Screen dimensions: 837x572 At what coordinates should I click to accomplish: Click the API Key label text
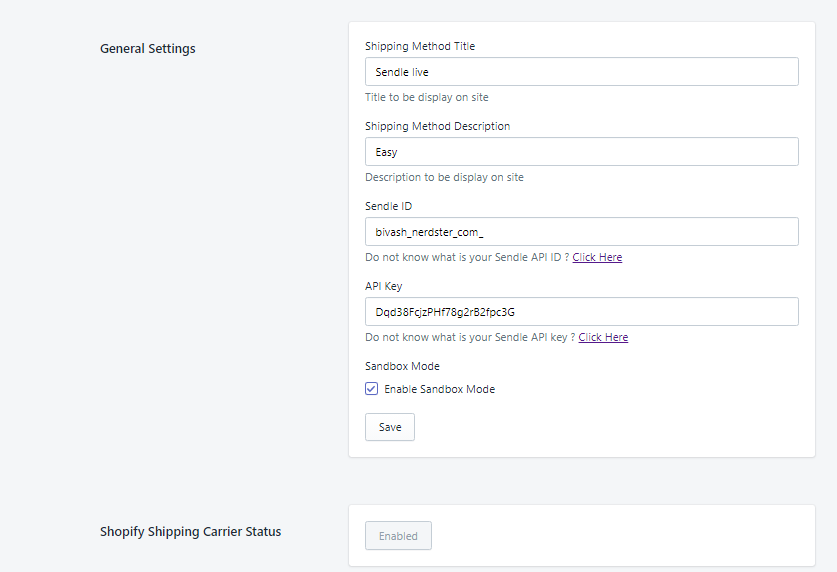pyautogui.click(x=383, y=287)
